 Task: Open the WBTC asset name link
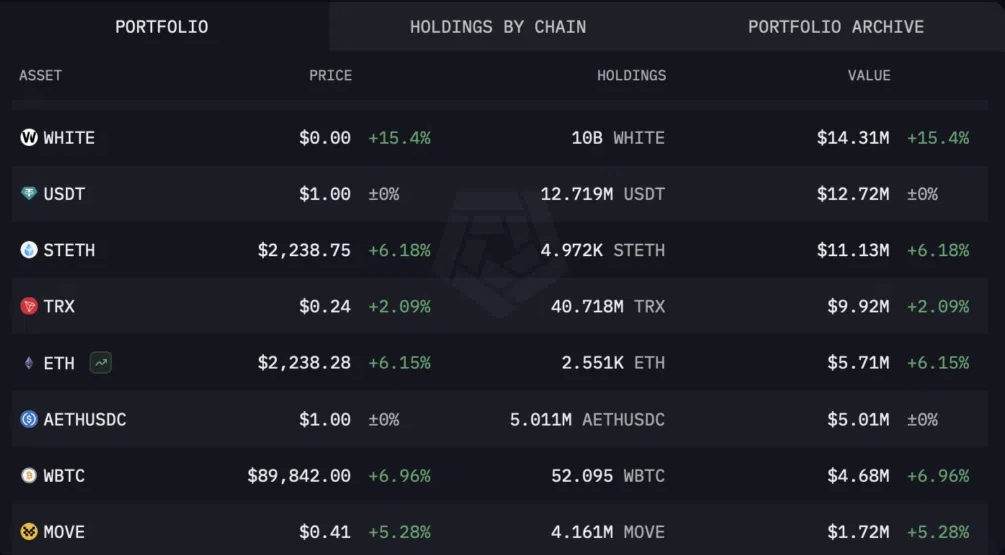tap(64, 476)
